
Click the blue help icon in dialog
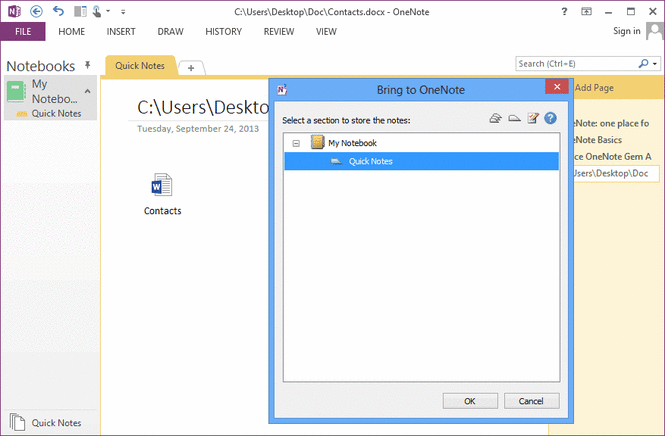(550, 118)
